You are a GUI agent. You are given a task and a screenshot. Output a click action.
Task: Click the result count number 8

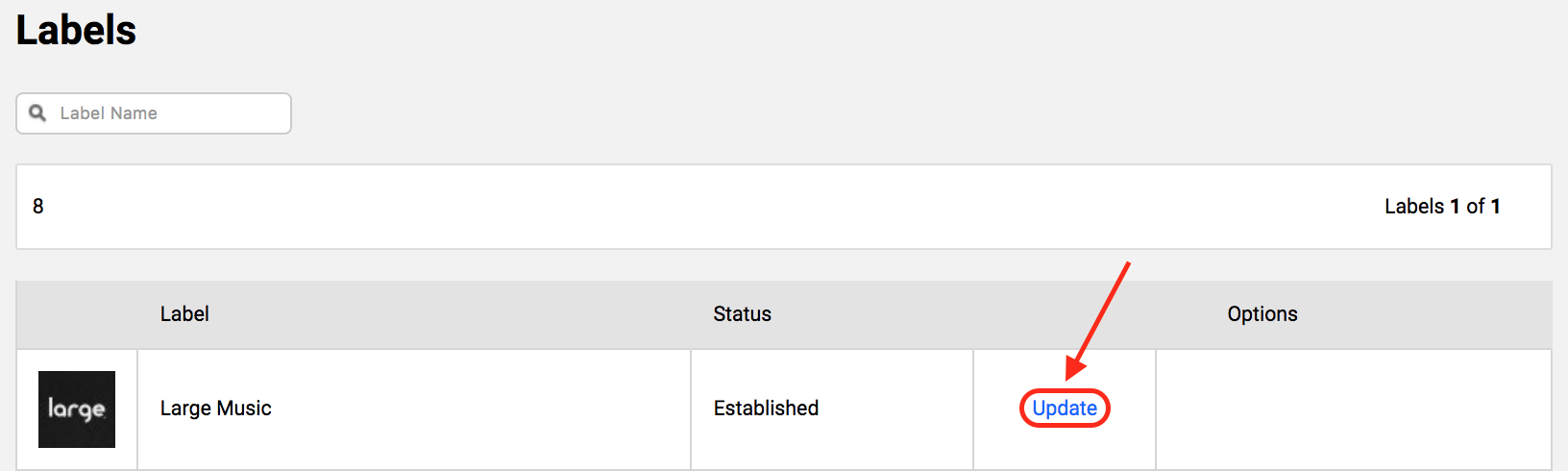[38, 207]
